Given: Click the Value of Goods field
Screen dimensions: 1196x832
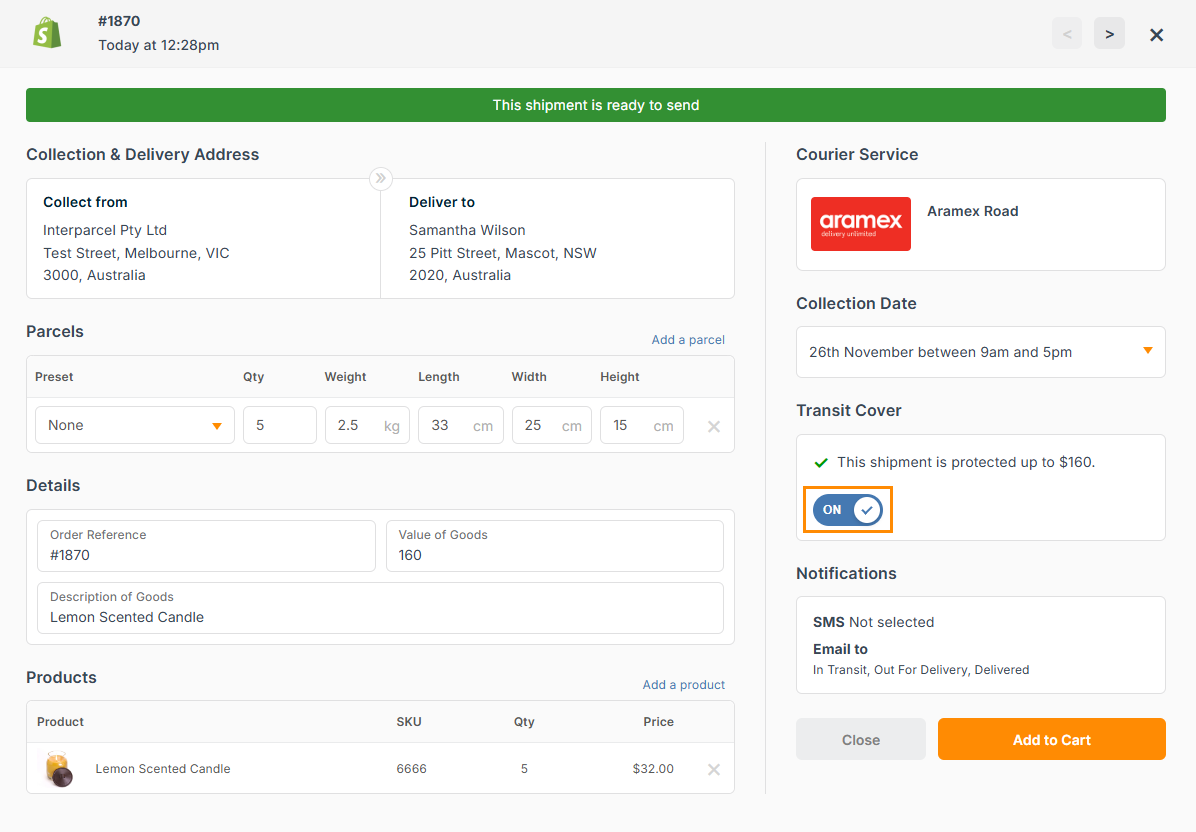Looking at the screenshot, I should click(x=554, y=546).
